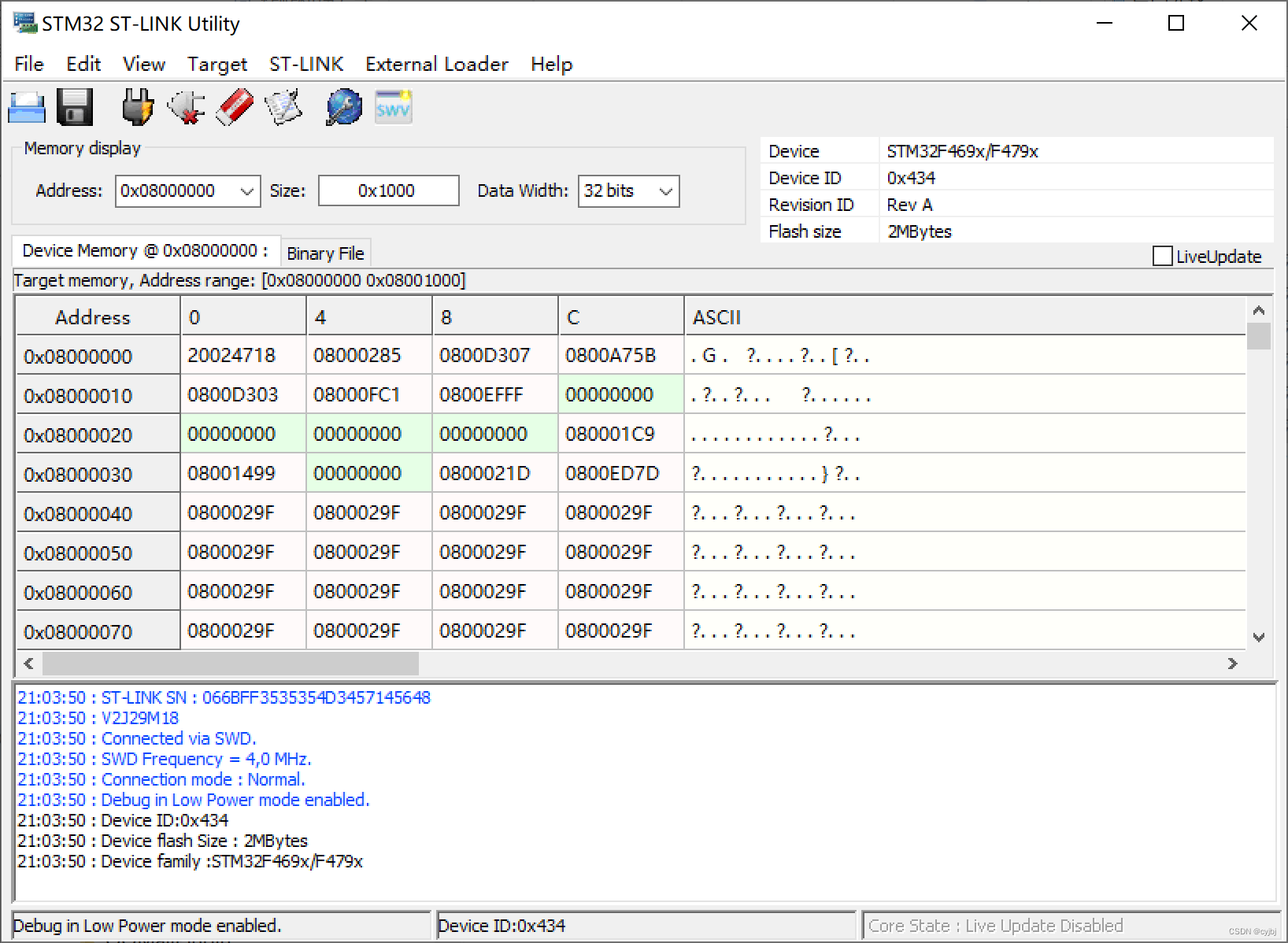Click the Size input field 0x1000
The height and width of the screenshot is (943, 1288).
tap(389, 190)
